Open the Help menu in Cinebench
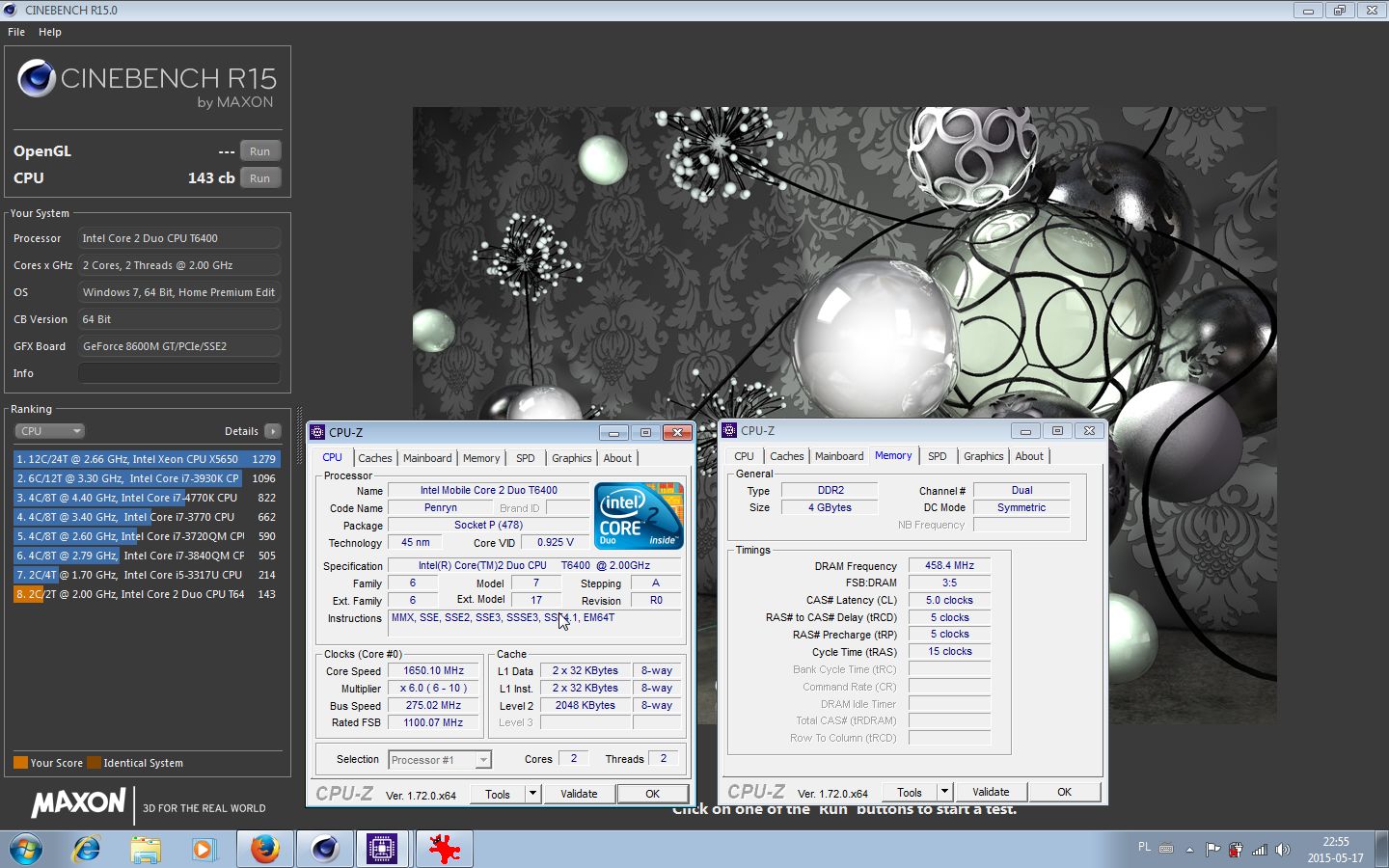Viewport: 1389px width, 868px height. point(50,32)
